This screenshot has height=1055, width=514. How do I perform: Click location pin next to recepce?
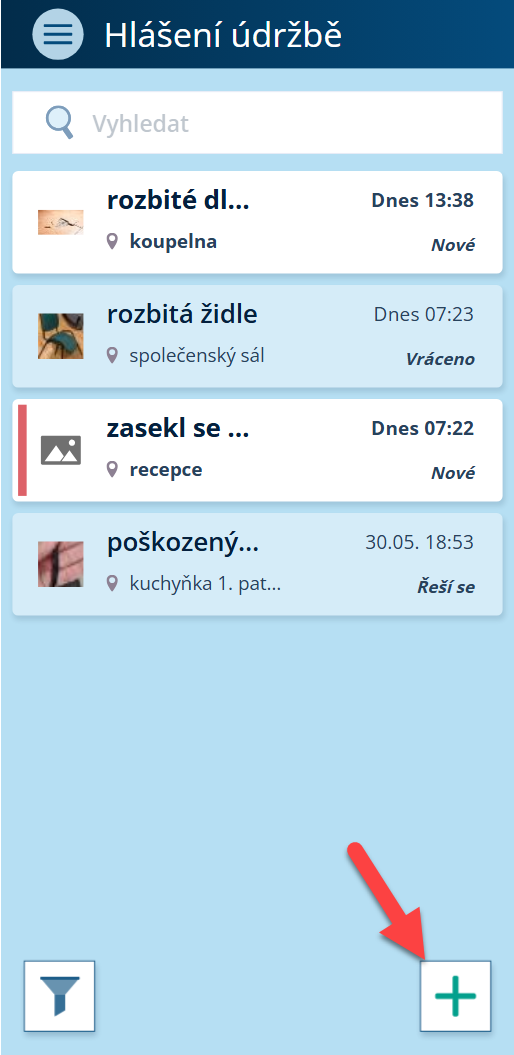tap(112, 470)
